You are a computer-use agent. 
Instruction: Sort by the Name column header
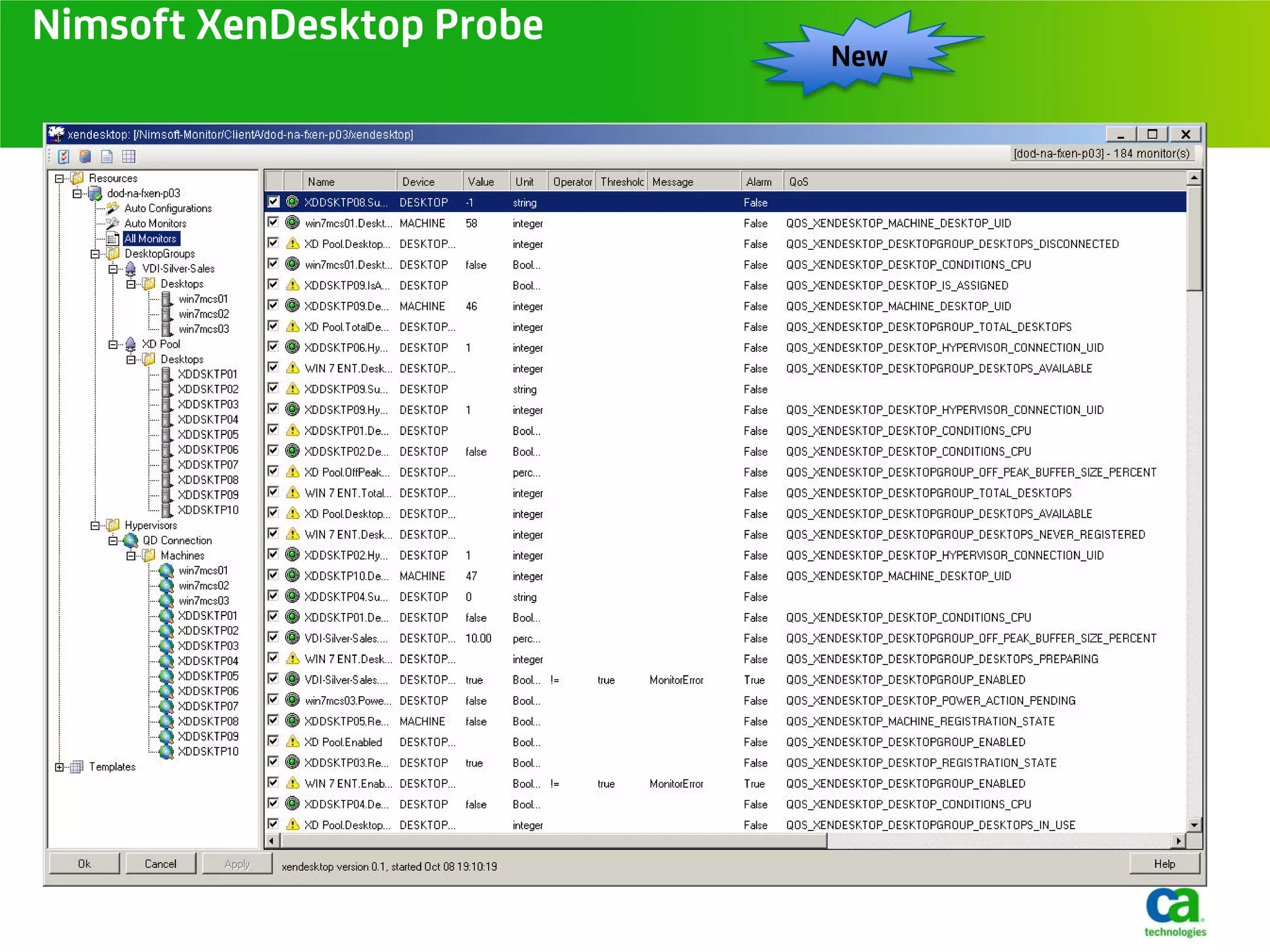coord(349,182)
